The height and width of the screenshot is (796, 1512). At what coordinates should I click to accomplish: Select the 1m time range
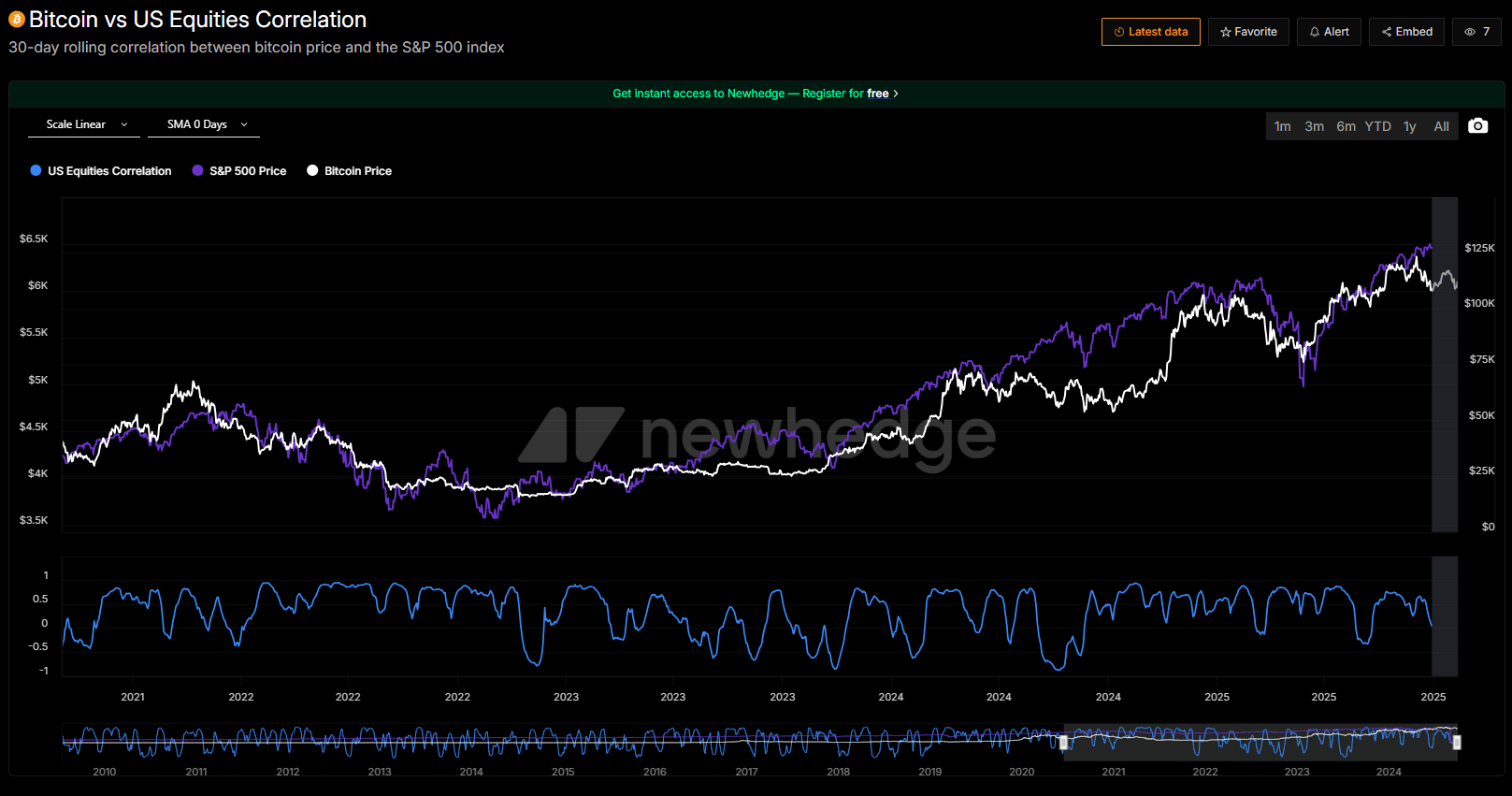[1282, 126]
